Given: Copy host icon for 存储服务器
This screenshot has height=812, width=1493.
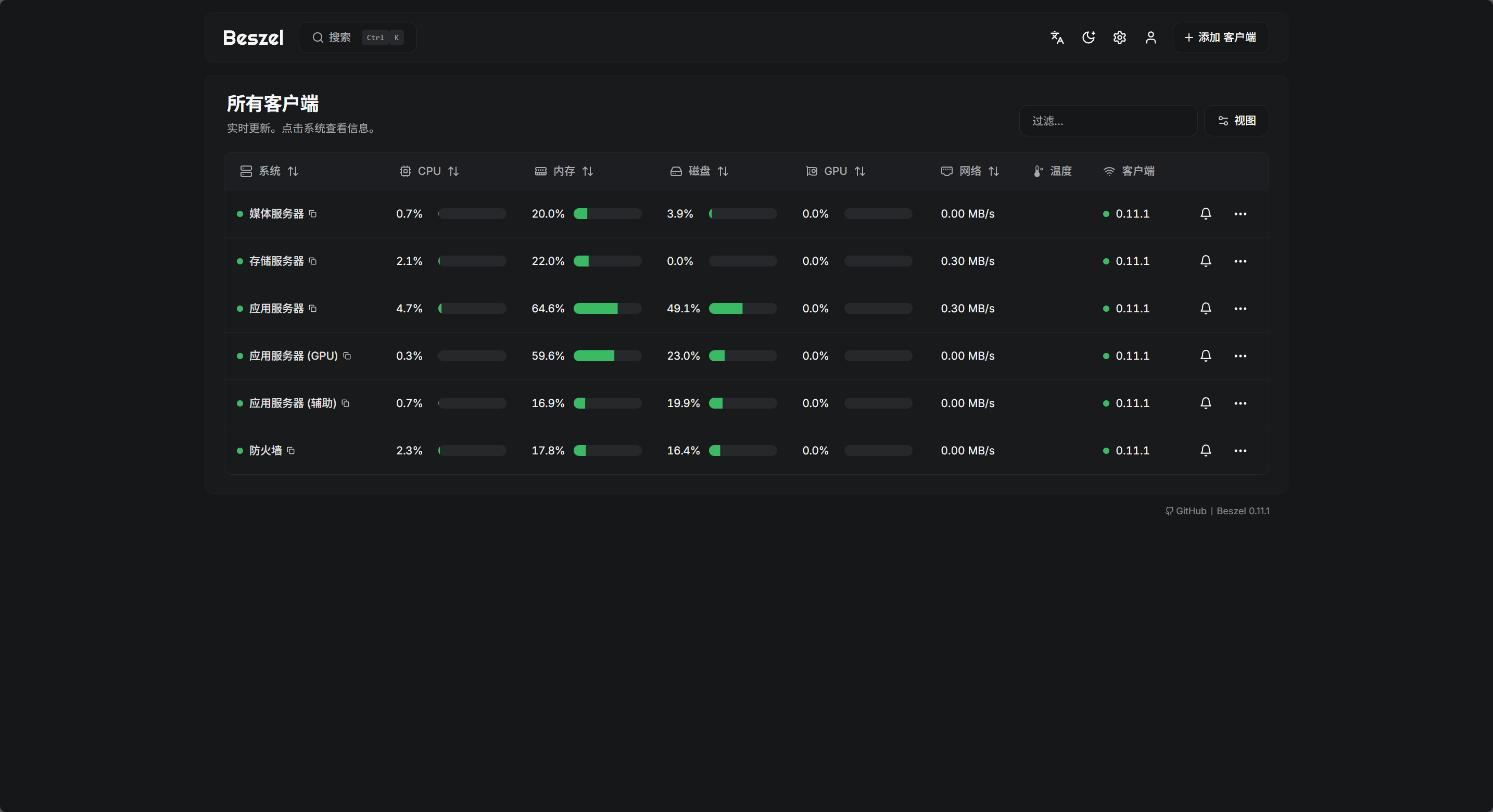Looking at the screenshot, I should point(313,261).
